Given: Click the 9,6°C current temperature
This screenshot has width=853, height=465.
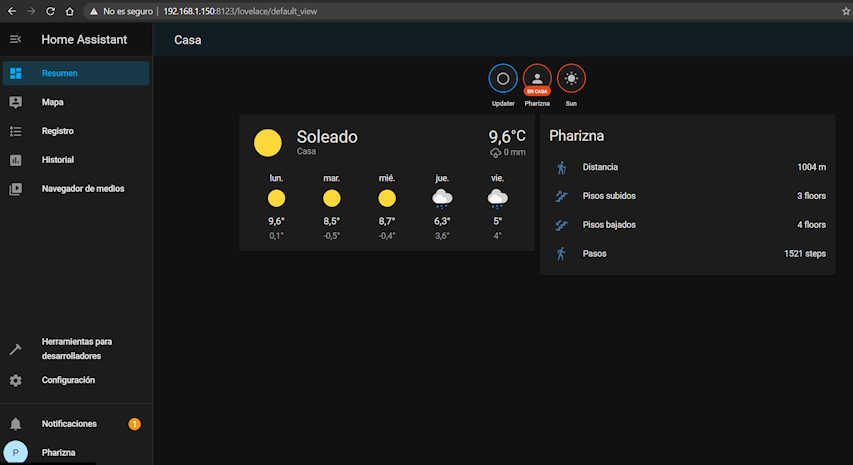Looking at the screenshot, I should [x=507, y=136].
